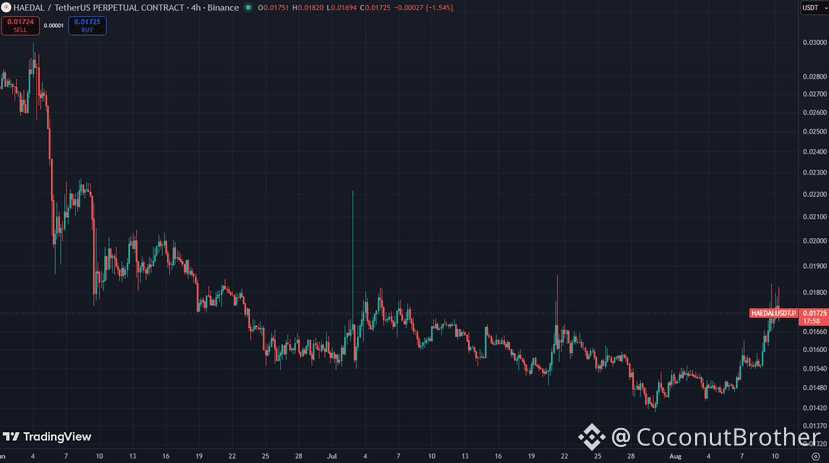Click price axis label 0.01420

[x=814, y=408]
